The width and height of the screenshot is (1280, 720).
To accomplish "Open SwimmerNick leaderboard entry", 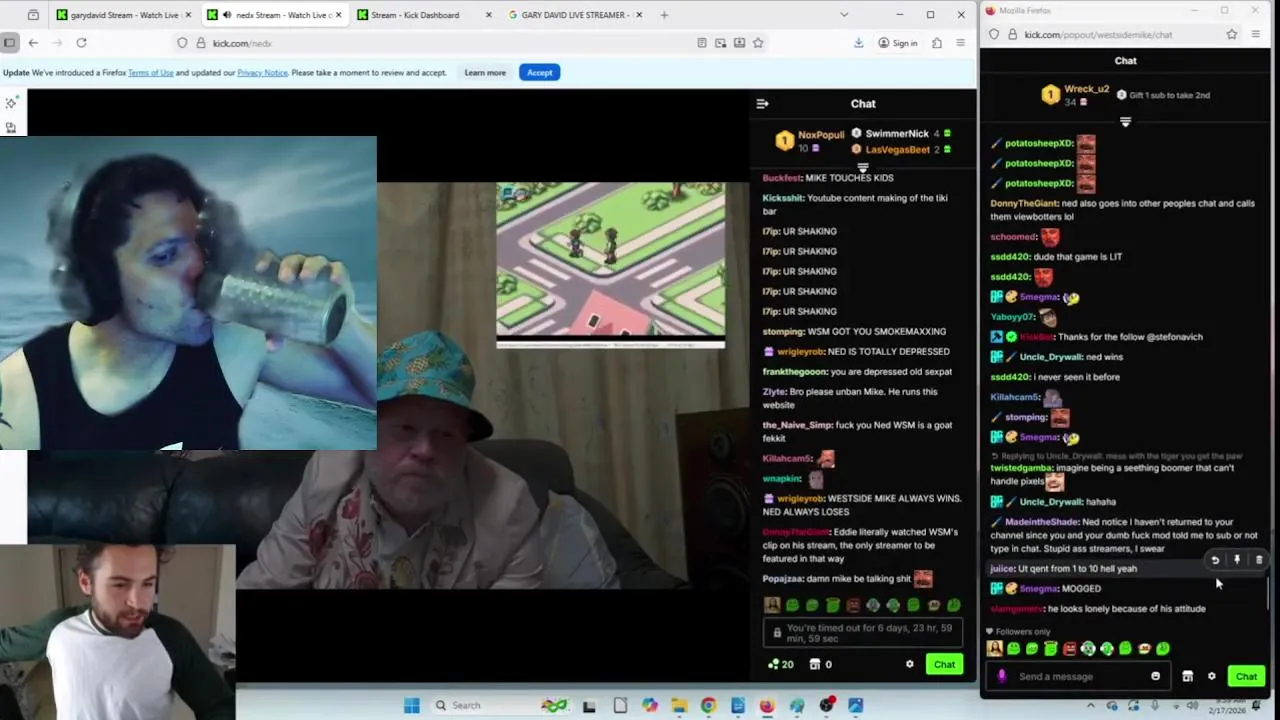I will pos(900,134).
